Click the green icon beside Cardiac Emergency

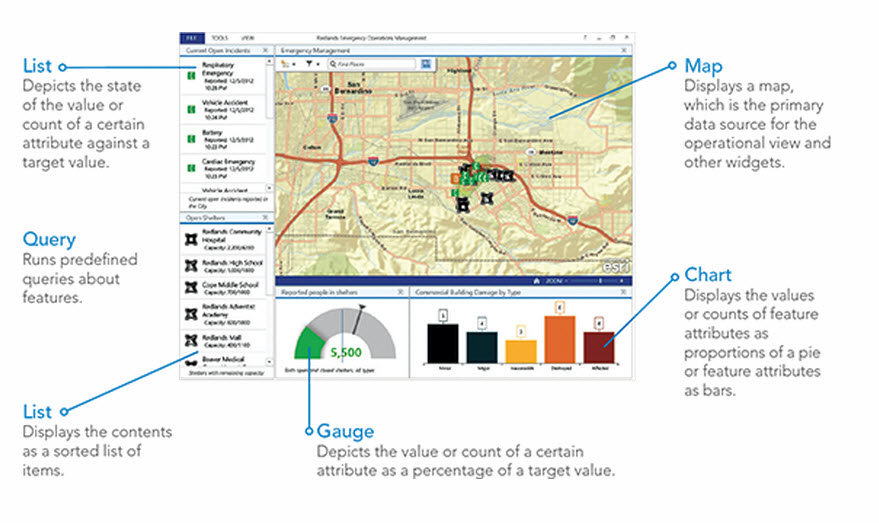tap(192, 168)
